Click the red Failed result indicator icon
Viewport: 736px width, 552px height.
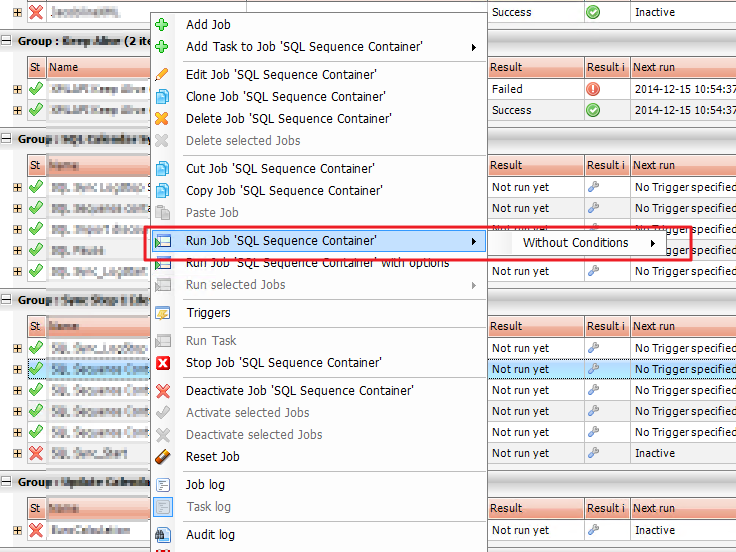593,89
